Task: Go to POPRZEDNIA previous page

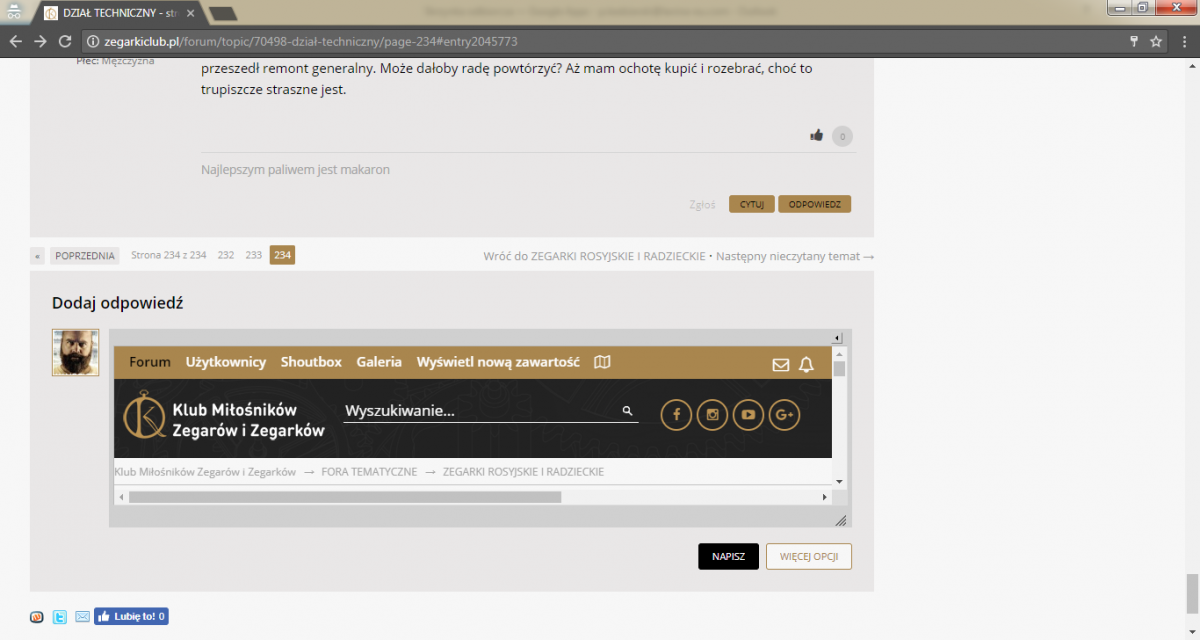Action: [85, 256]
